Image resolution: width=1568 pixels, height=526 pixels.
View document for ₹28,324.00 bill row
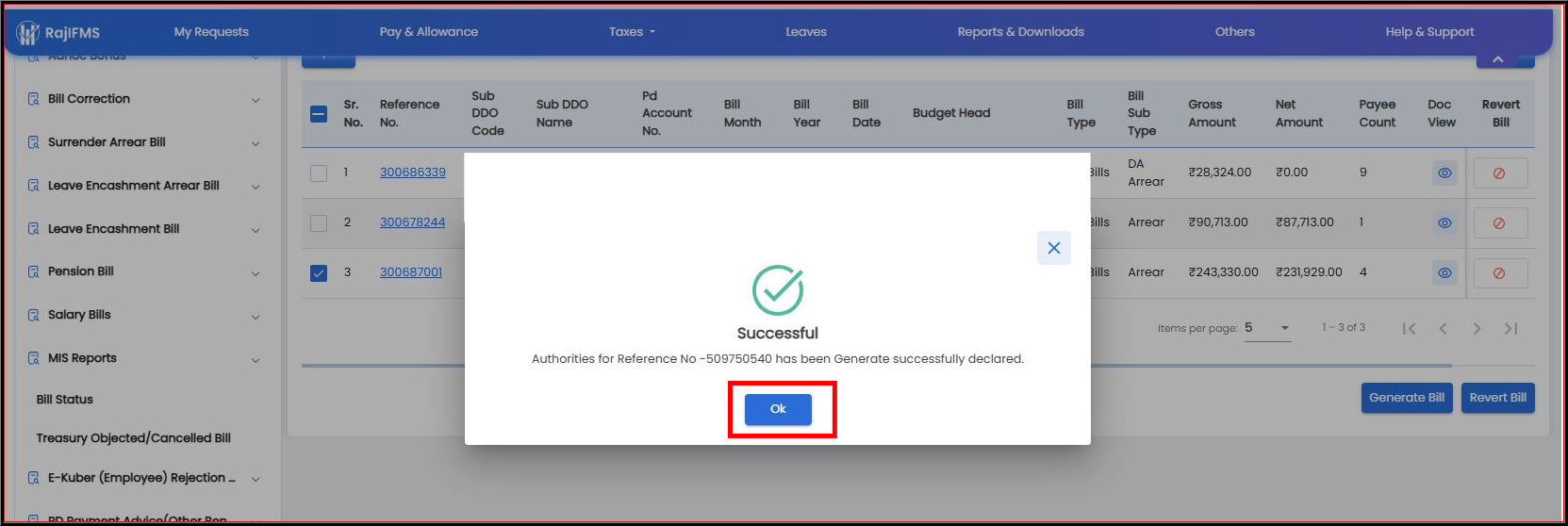[1444, 173]
